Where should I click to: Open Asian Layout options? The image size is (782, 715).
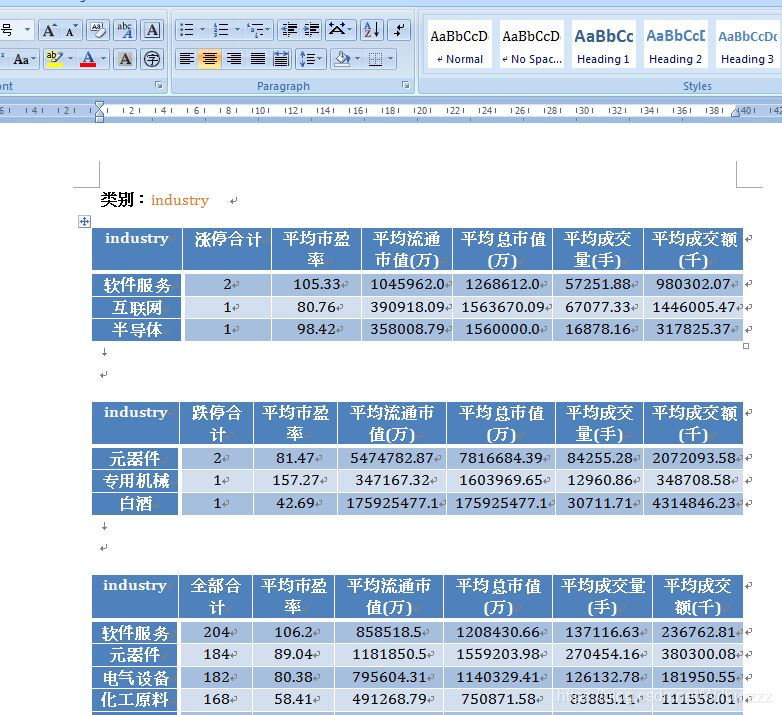[x=338, y=30]
